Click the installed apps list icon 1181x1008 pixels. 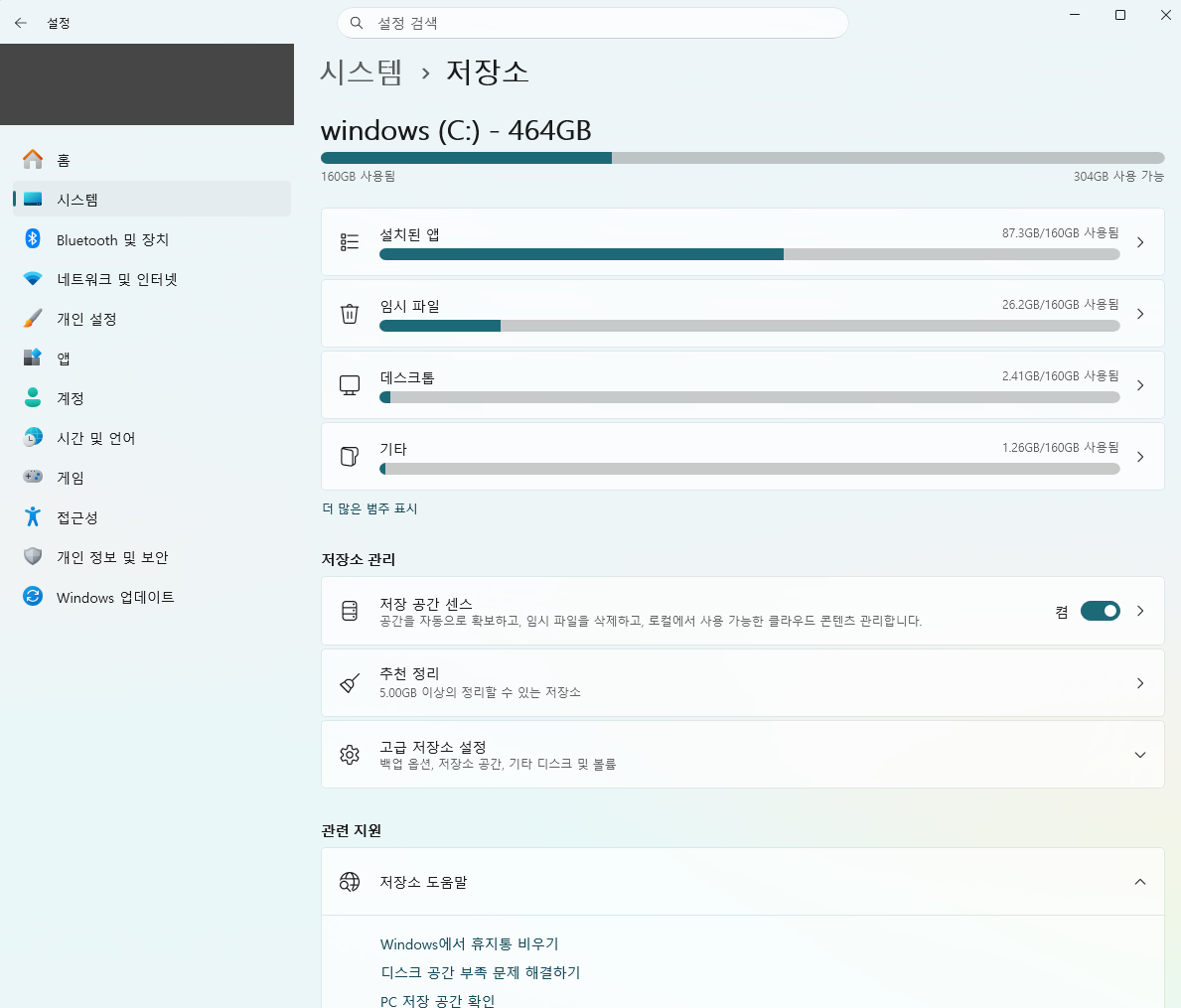click(x=350, y=241)
